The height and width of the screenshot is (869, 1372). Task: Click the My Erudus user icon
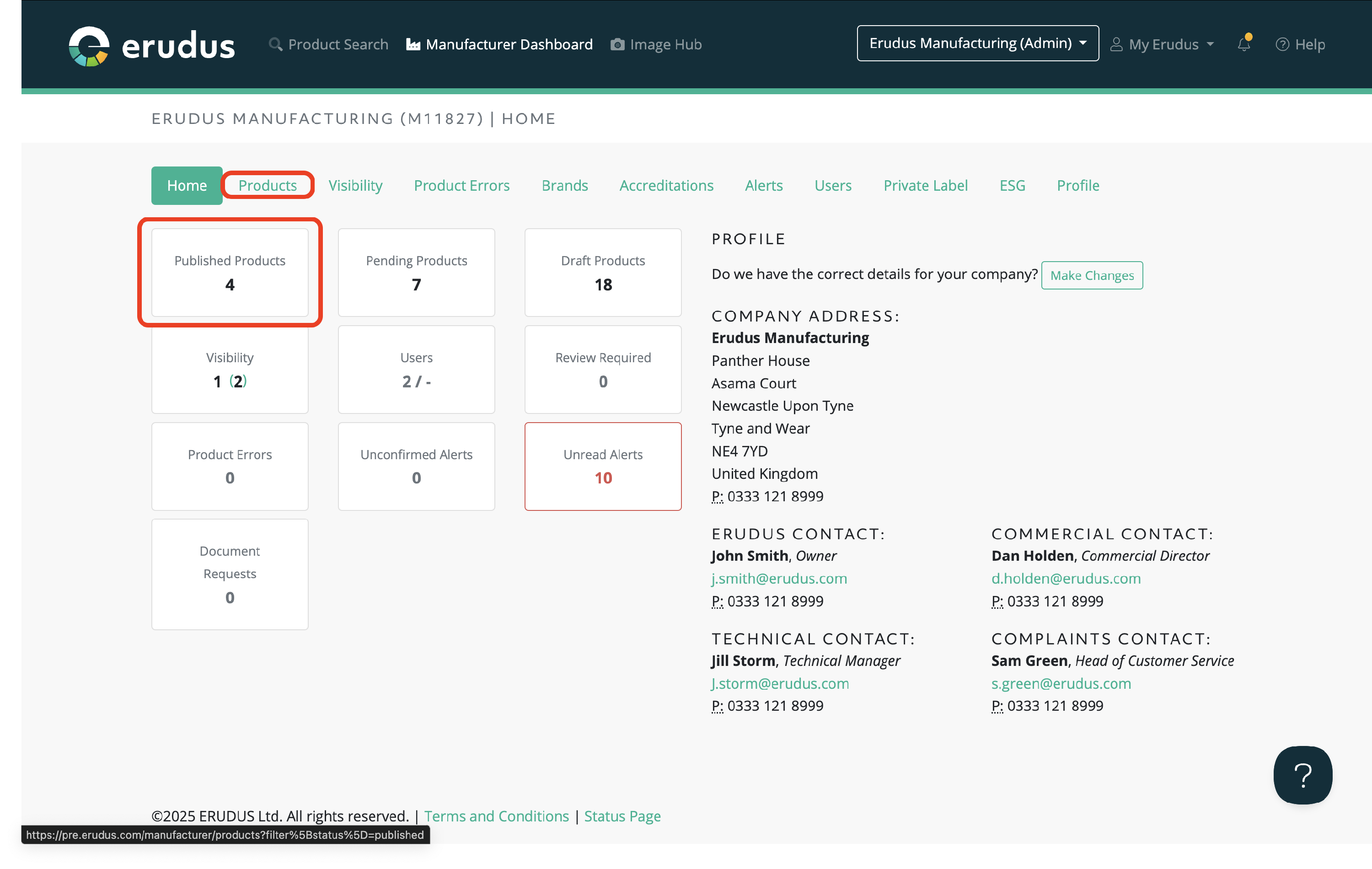[1116, 44]
